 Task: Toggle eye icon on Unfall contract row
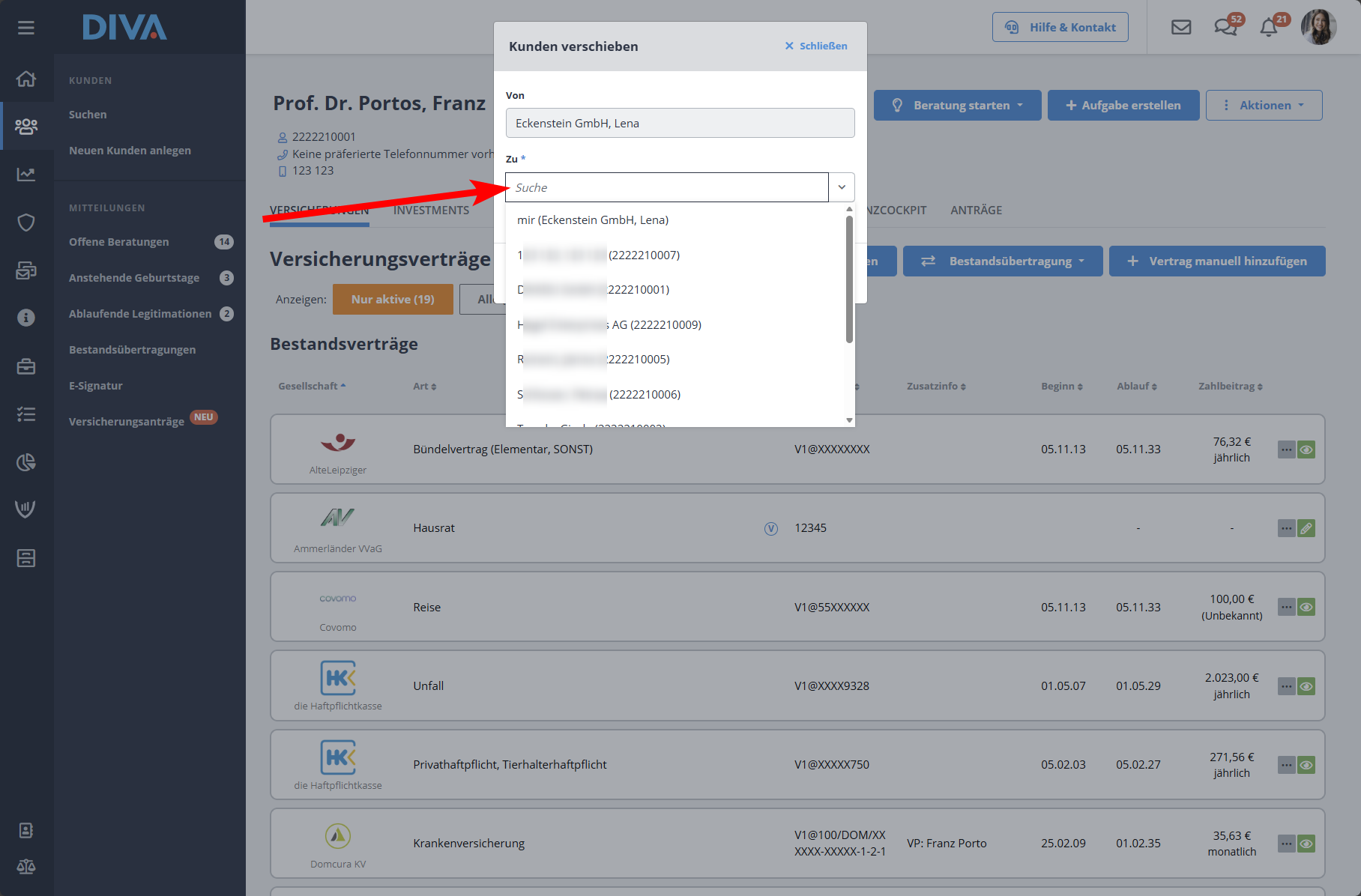click(x=1306, y=686)
